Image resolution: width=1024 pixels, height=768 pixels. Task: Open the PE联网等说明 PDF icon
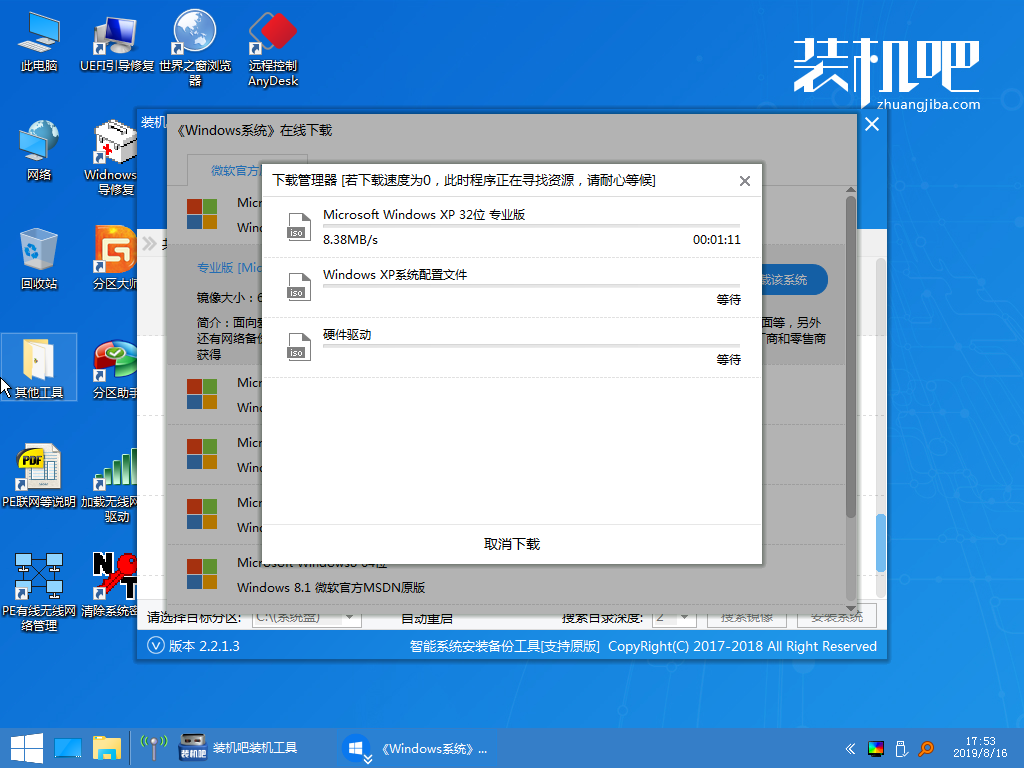point(39,472)
